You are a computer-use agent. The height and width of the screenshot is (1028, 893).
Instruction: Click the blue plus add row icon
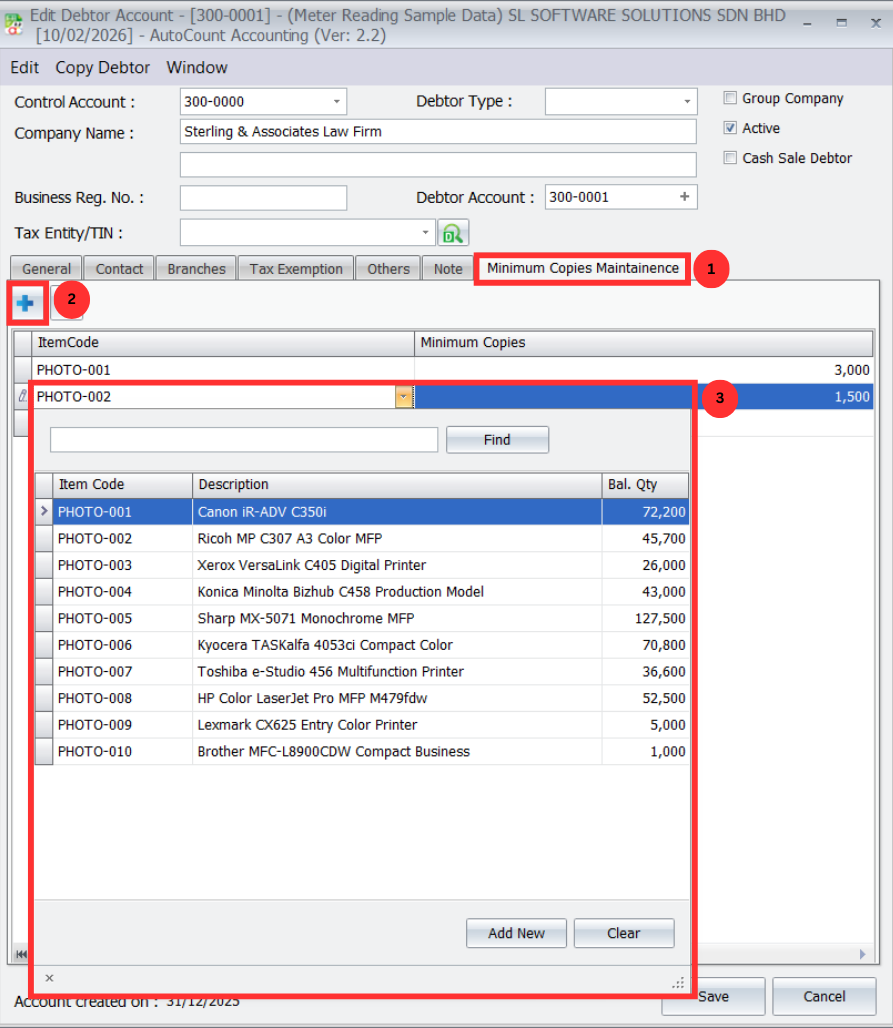(26, 303)
